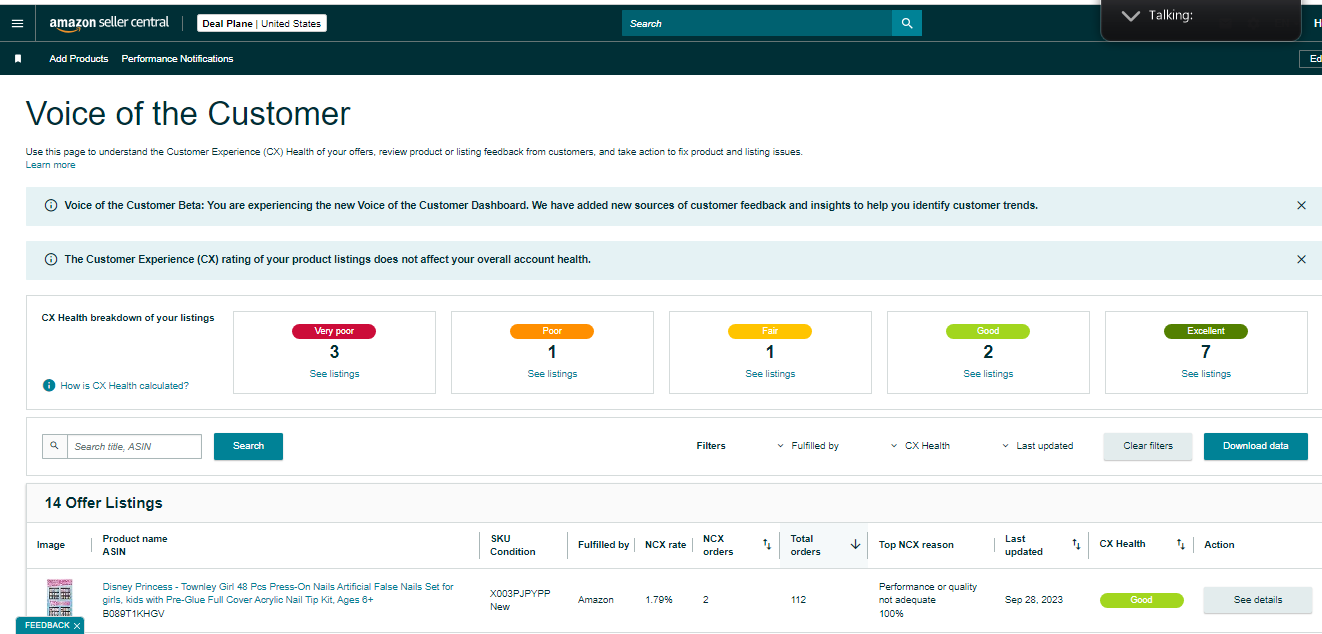
Task: Click the 14 Offer Listings heading
Action: pos(104,503)
